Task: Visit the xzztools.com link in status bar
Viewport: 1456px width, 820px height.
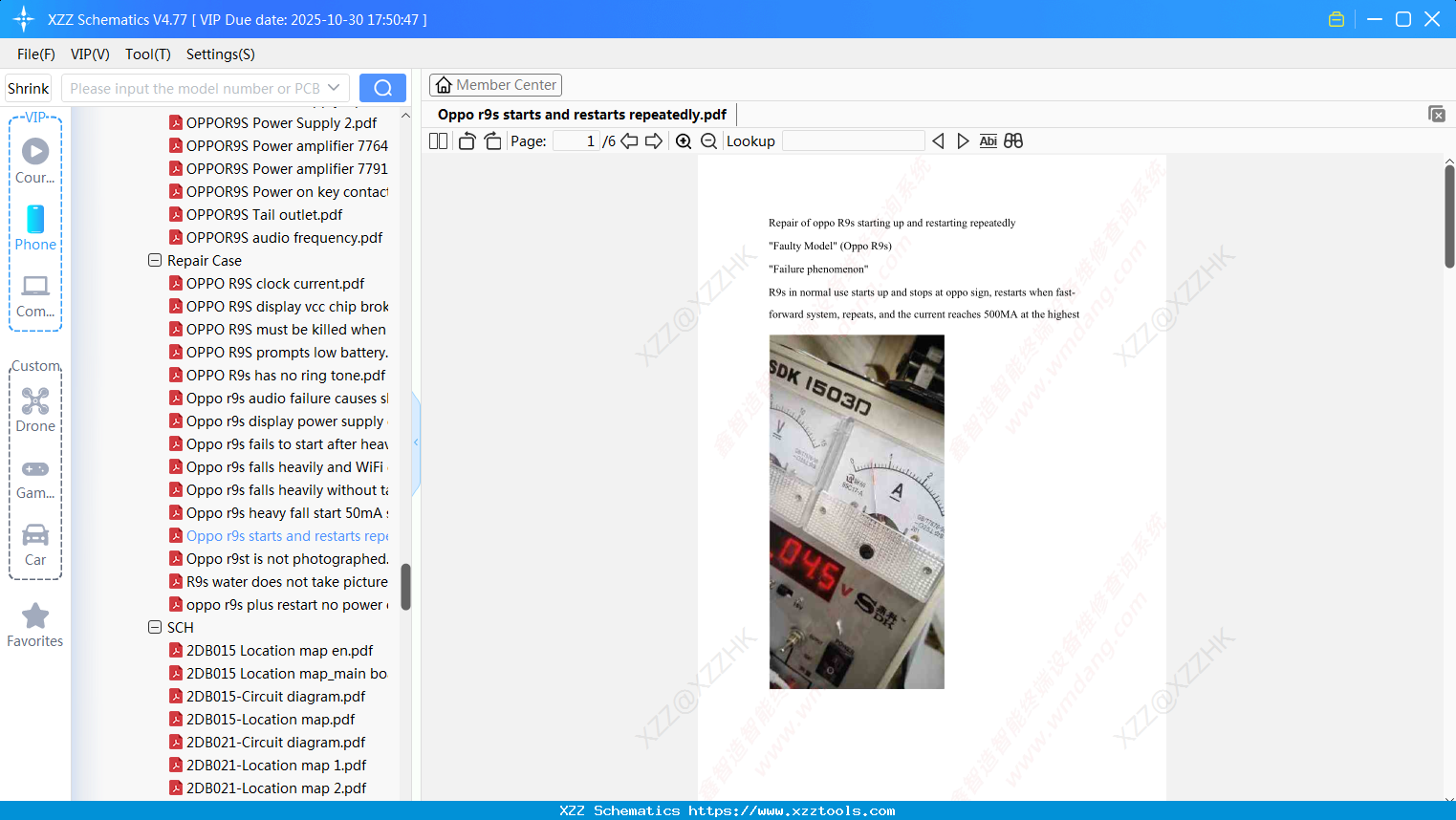Action: (792, 810)
